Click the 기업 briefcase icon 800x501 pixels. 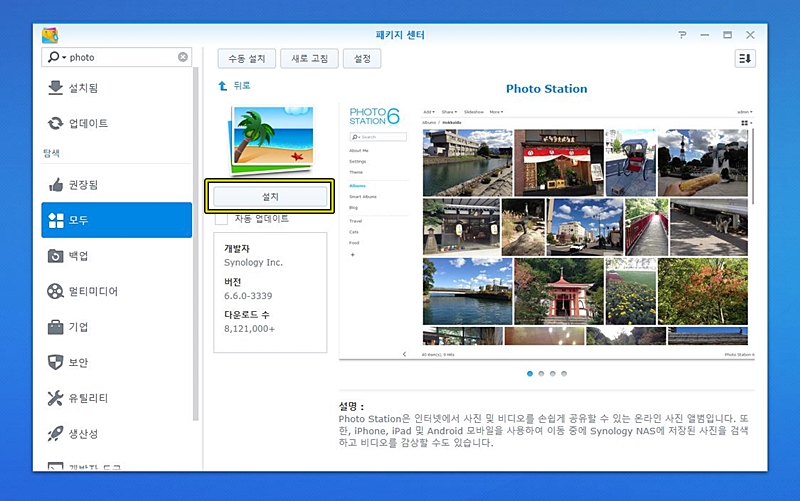[55, 327]
